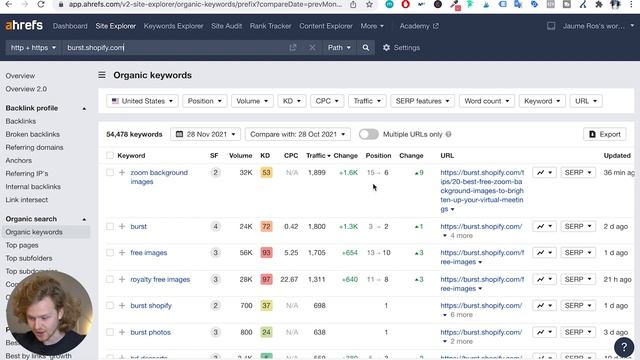Open SERP dropdown for burst row

(x=578, y=227)
